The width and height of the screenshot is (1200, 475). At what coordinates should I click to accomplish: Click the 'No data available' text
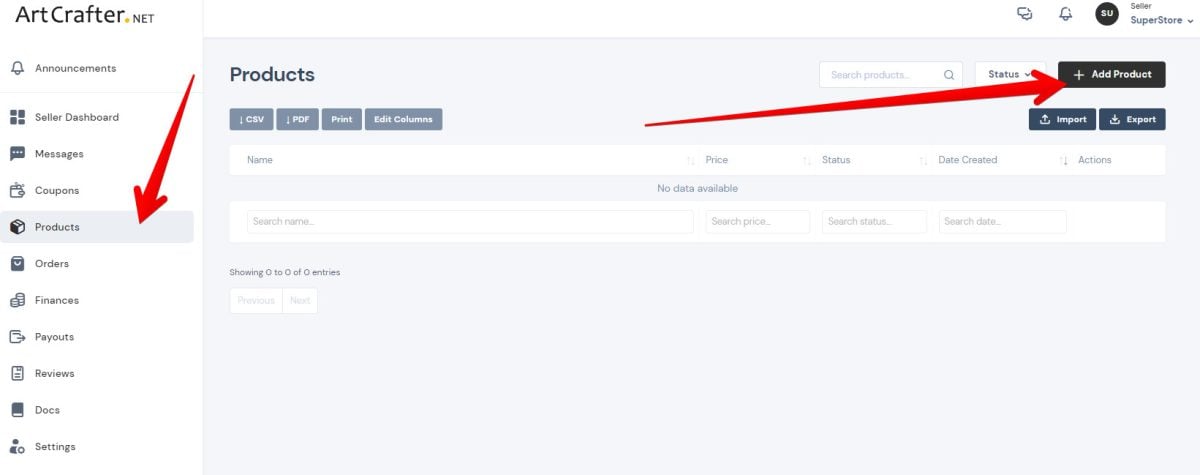(x=697, y=189)
